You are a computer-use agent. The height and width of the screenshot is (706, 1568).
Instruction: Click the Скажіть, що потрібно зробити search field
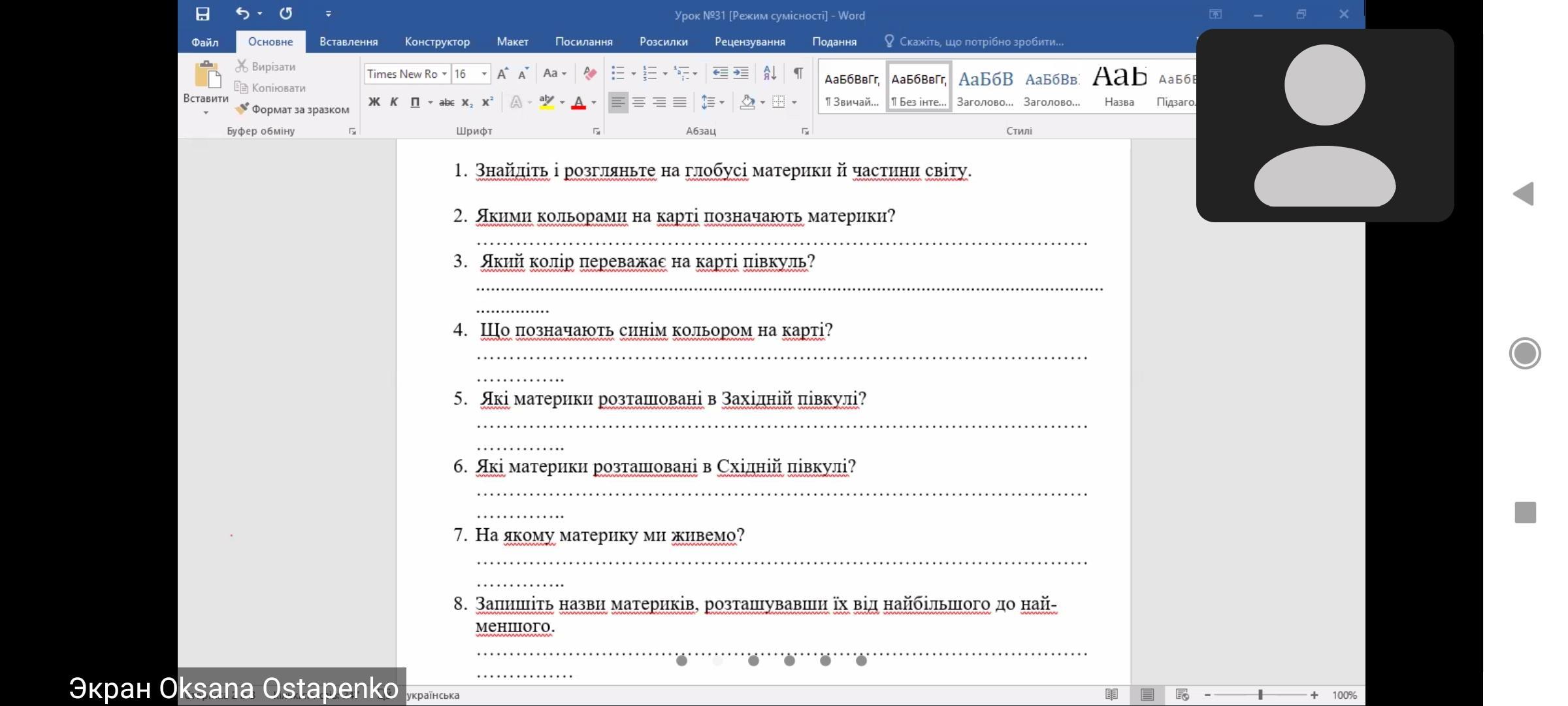click(x=981, y=42)
